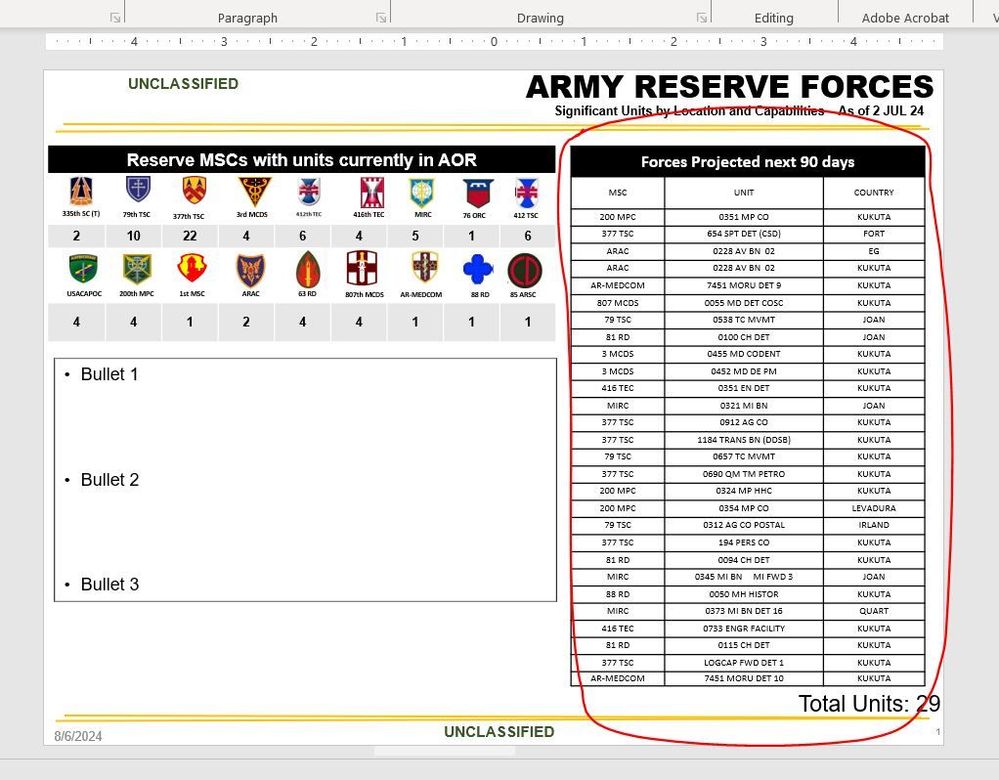Select the 412th TEC insignia image
This screenshot has width=999, height=780.
pyautogui.click(x=309, y=191)
